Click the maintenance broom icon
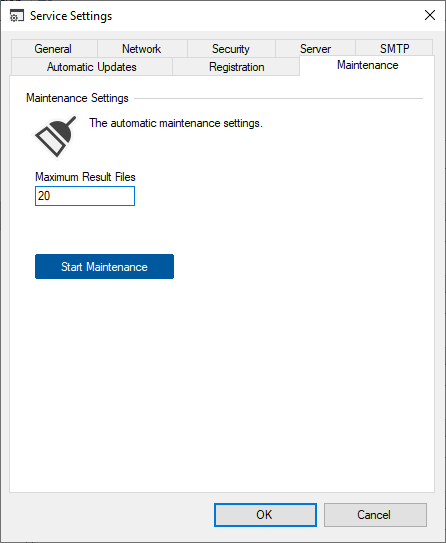Viewport: 446px width, 543px height. pos(56,136)
